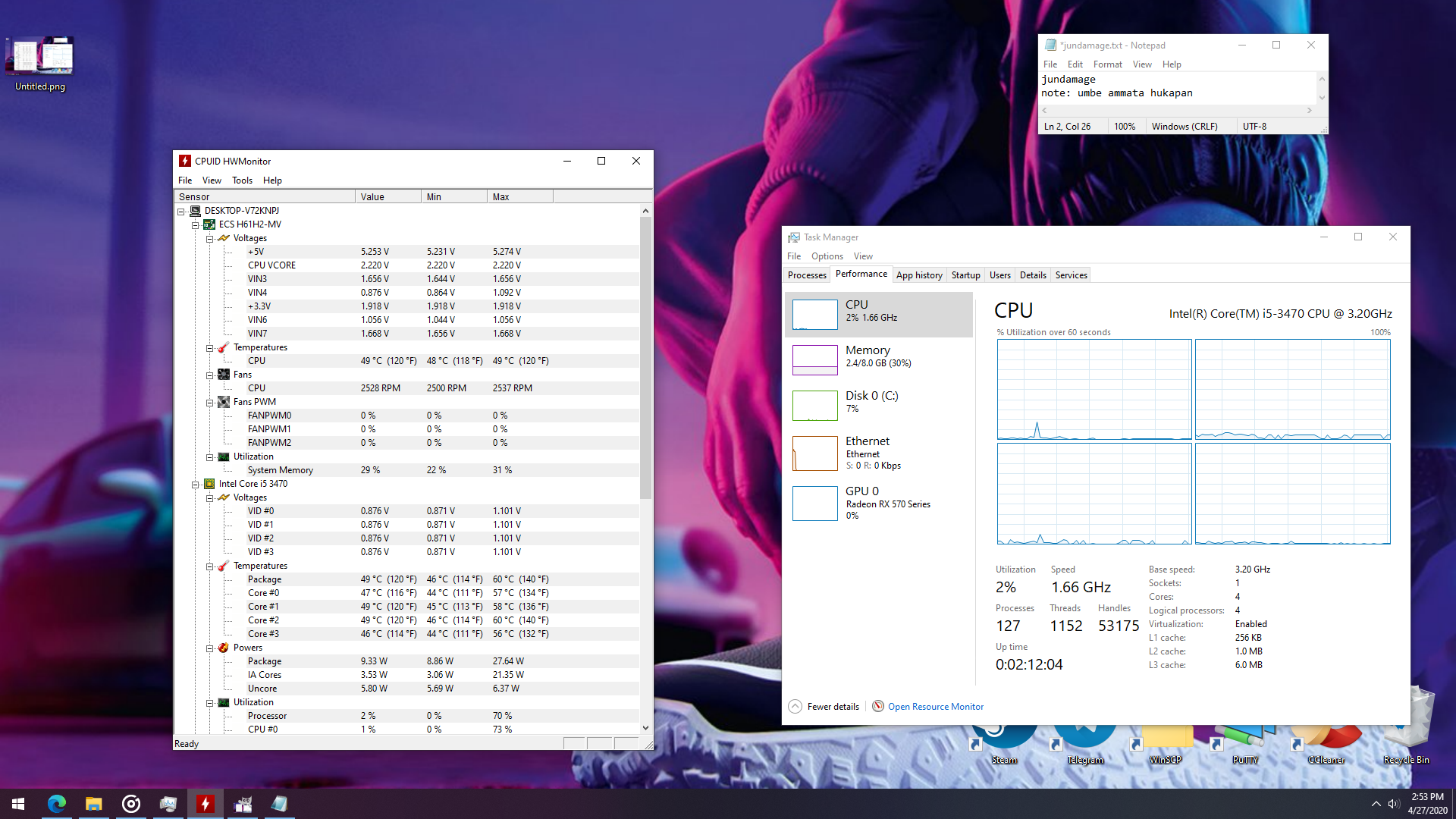
Task: Open the View menu in HWMonitor
Action: 212,180
